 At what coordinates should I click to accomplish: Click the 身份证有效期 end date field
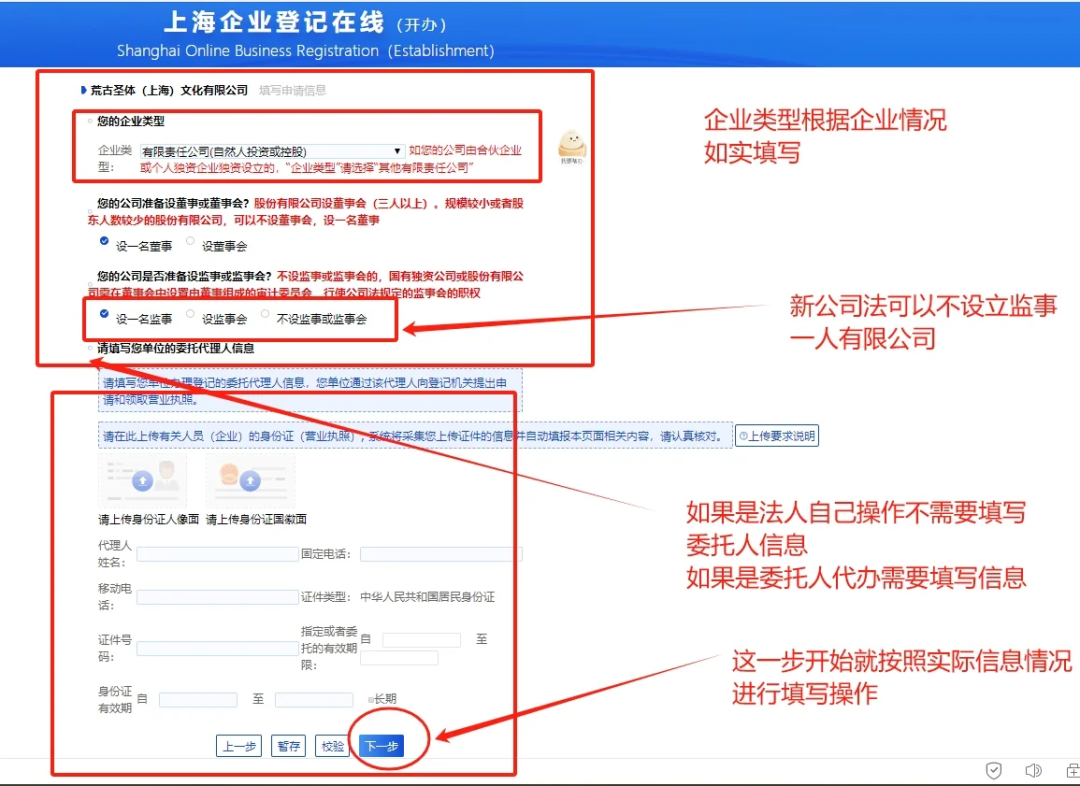point(314,700)
